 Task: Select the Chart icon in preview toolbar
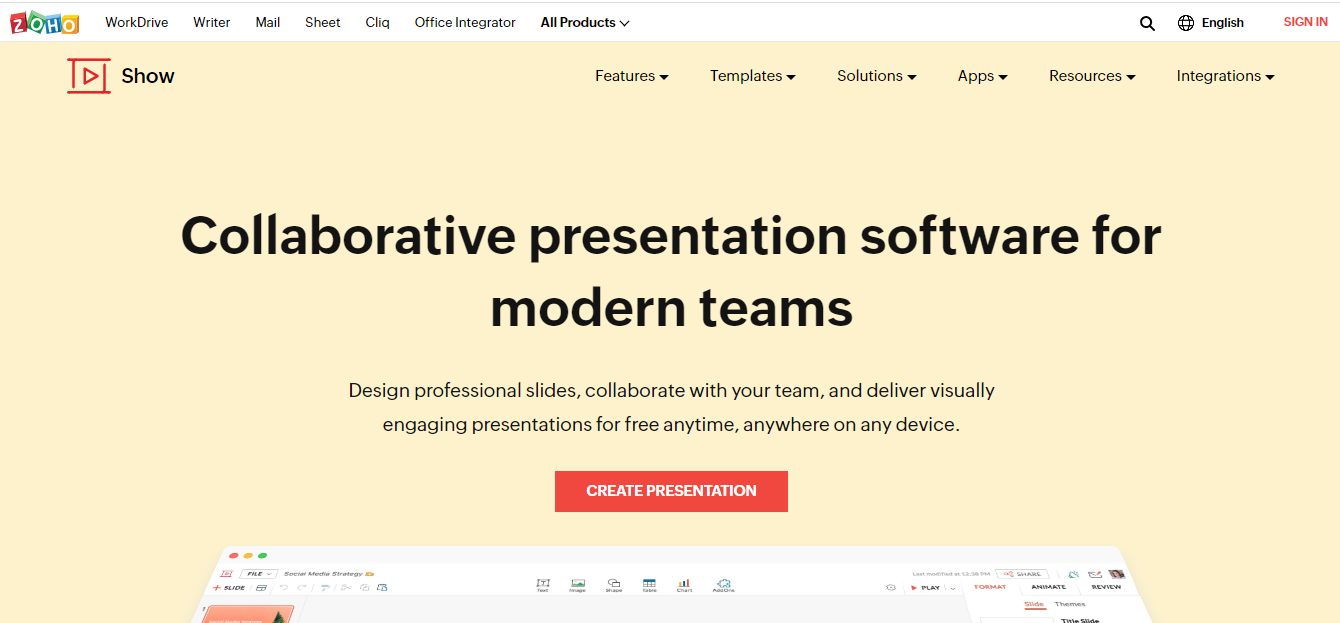[x=684, y=584]
